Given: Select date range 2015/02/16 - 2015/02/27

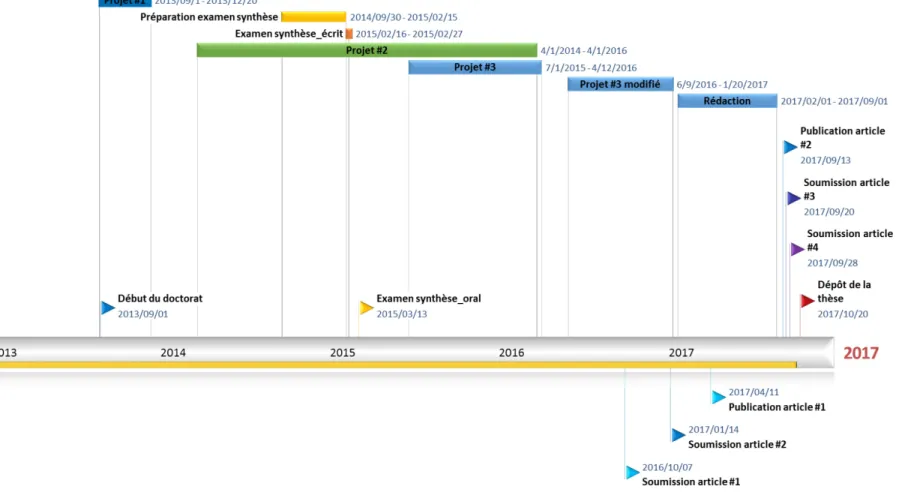Looking at the screenshot, I should pyautogui.click(x=409, y=34).
